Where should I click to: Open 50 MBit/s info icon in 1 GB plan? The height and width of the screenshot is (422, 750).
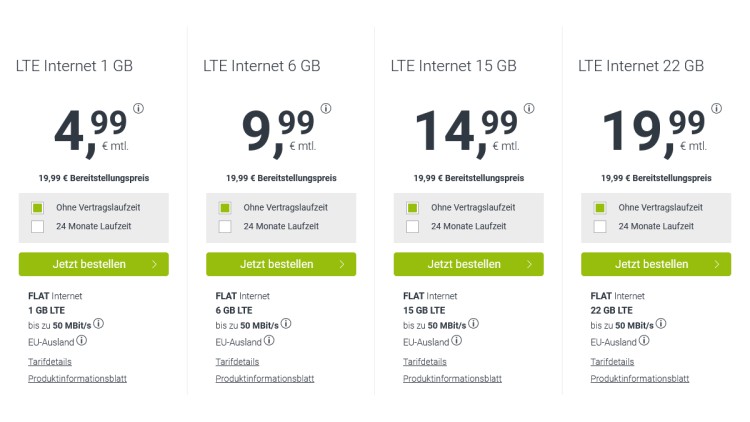(99, 324)
